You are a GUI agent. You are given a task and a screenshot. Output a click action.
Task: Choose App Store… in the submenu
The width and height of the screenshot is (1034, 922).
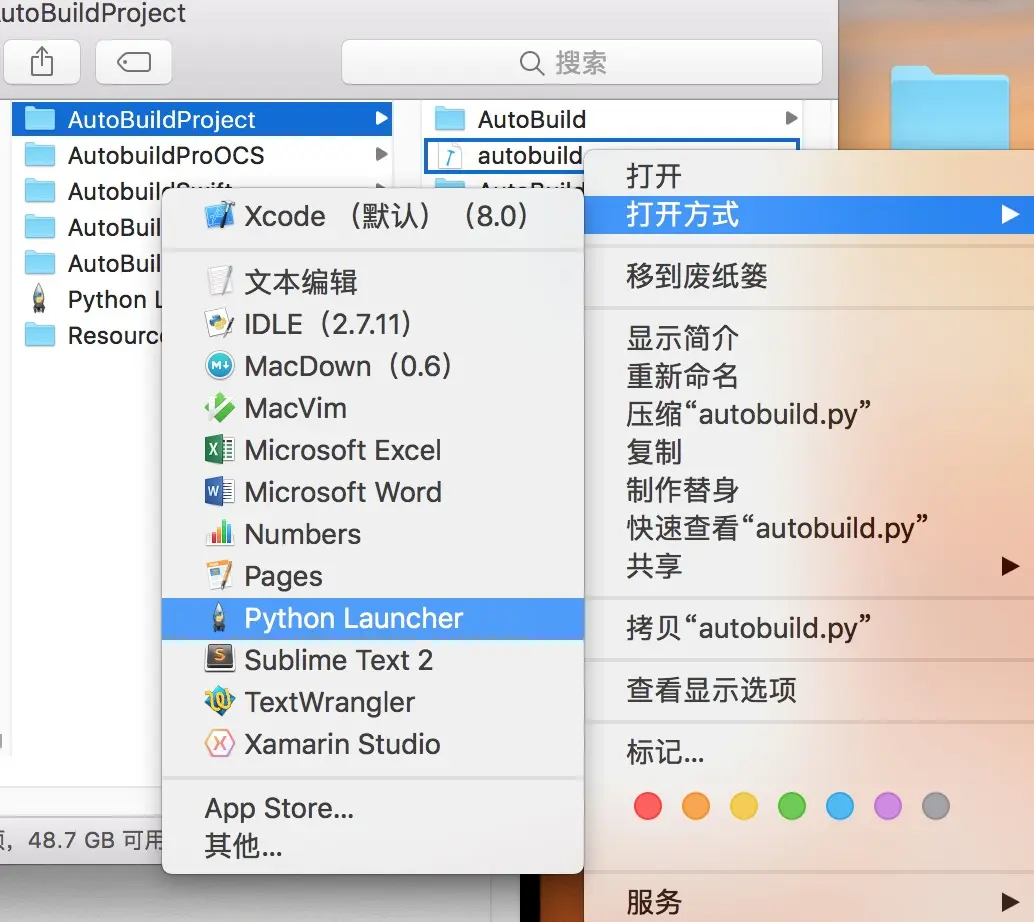click(x=373, y=808)
